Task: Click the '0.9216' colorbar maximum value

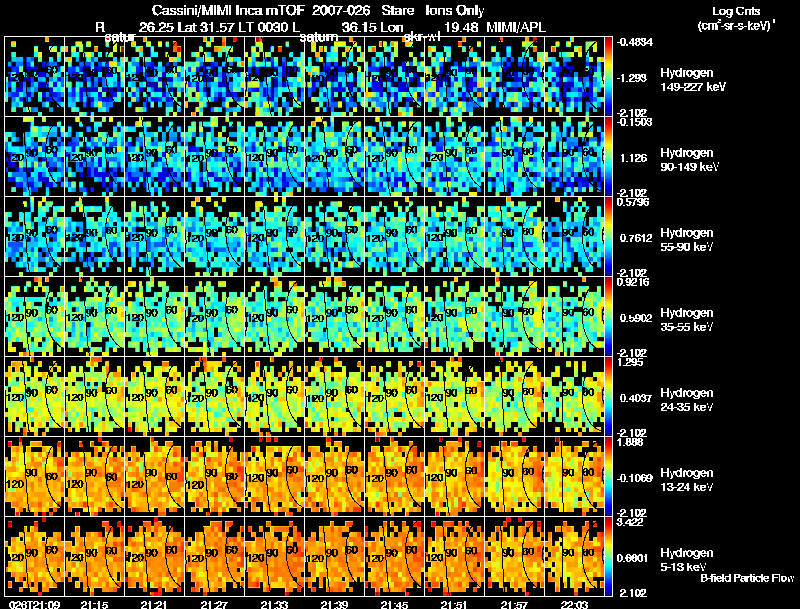Action: pyautogui.click(x=633, y=282)
